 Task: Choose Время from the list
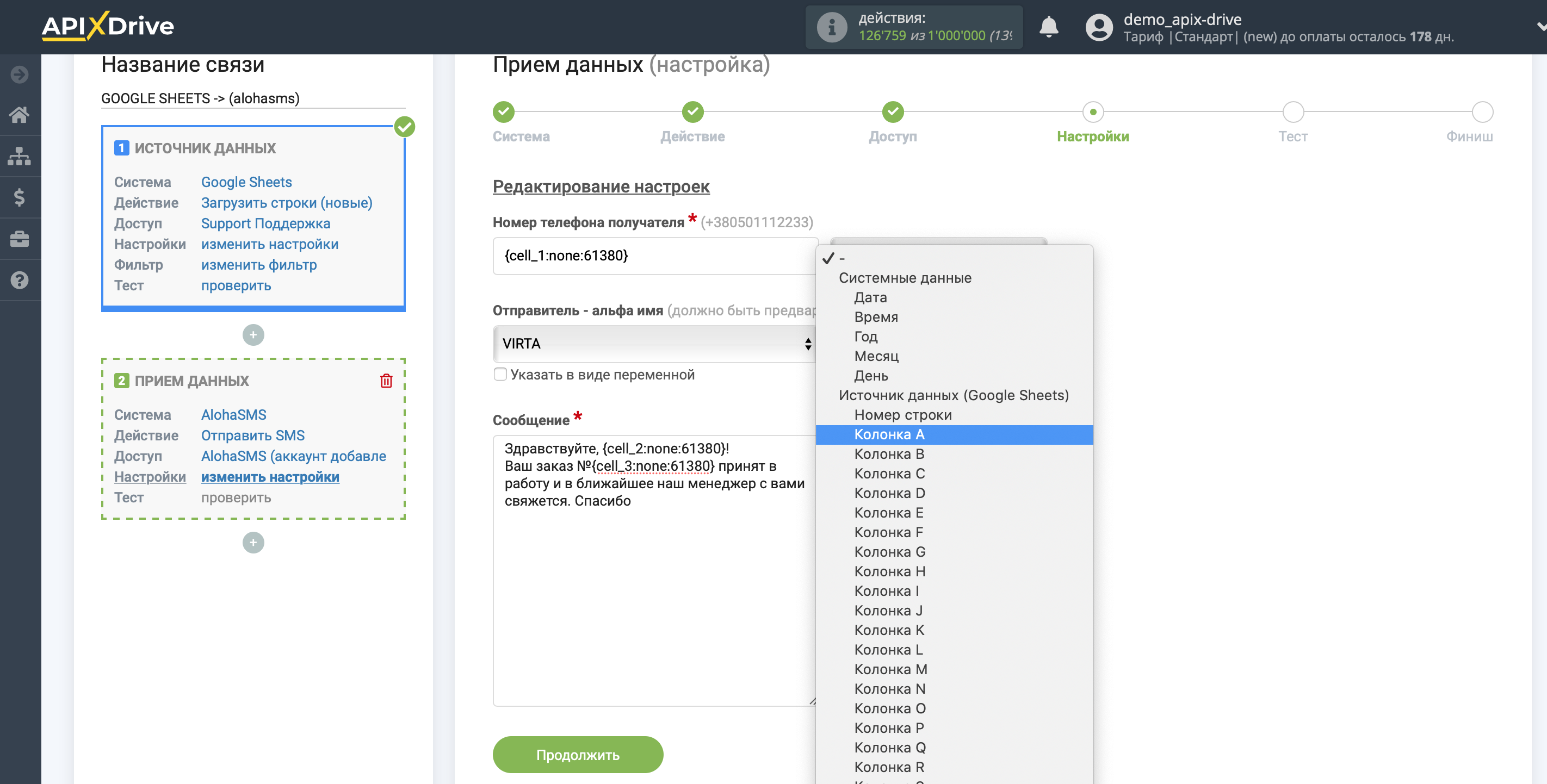pos(954,317)
